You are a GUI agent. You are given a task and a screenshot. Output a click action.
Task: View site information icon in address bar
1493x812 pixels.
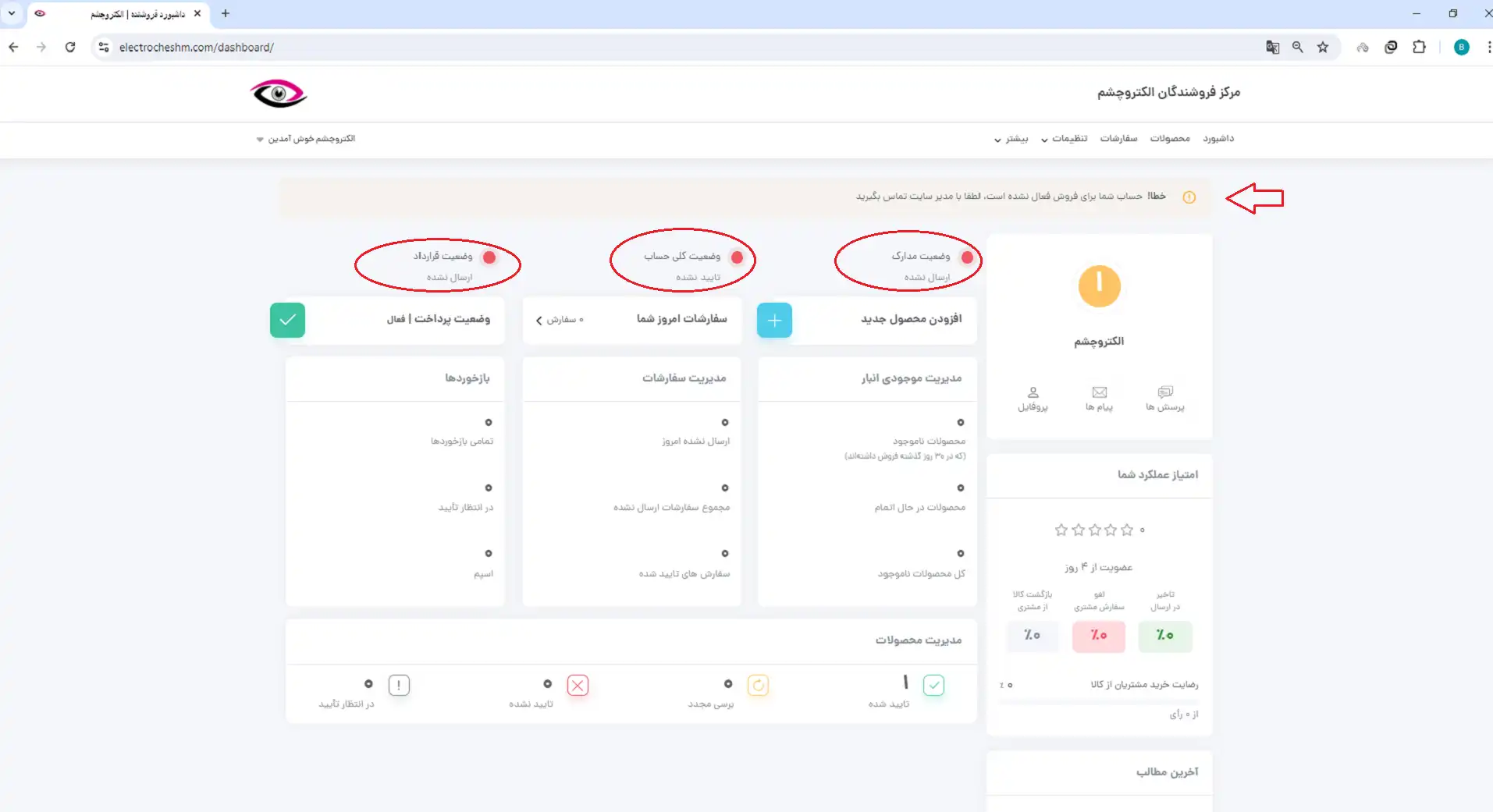[x=104, y=47]
